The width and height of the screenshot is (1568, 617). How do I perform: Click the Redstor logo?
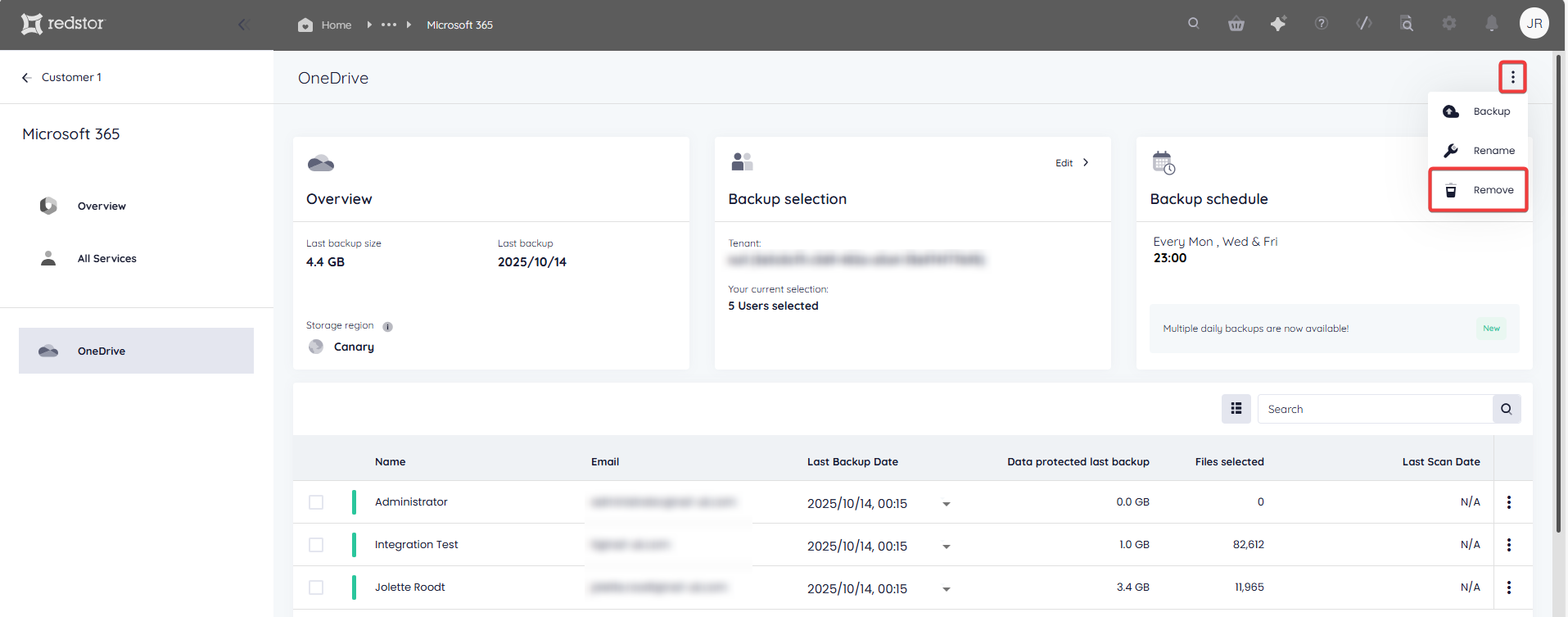63,24
